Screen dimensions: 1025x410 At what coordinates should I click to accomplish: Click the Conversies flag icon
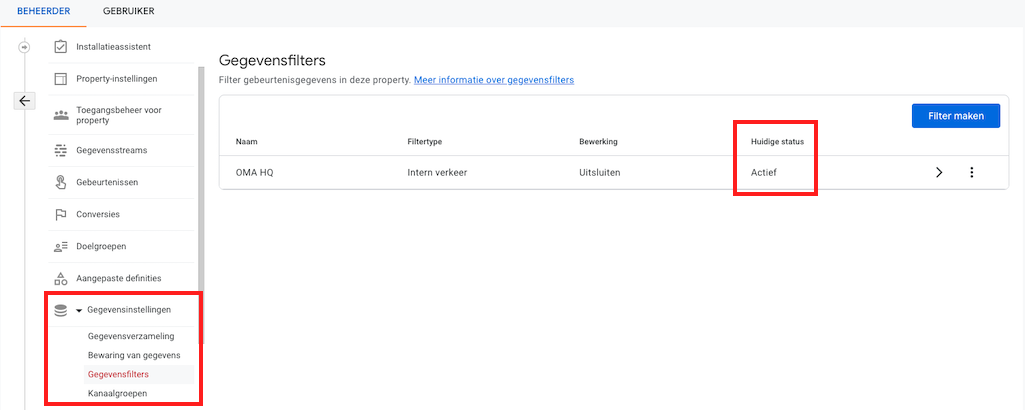coord(60,214)
